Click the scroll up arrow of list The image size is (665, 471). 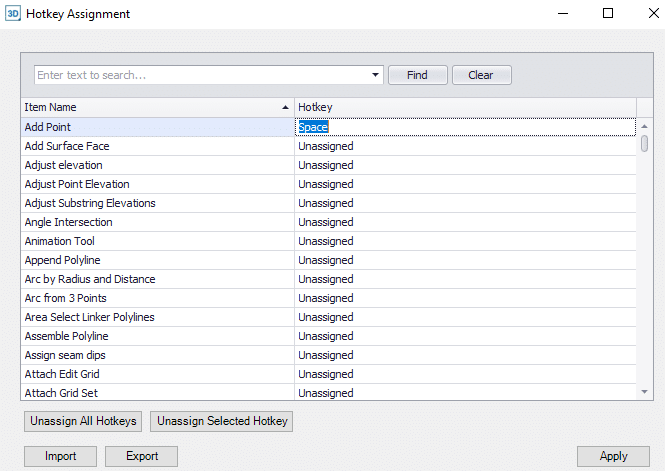pyautogui.click(x=644, y=126)
